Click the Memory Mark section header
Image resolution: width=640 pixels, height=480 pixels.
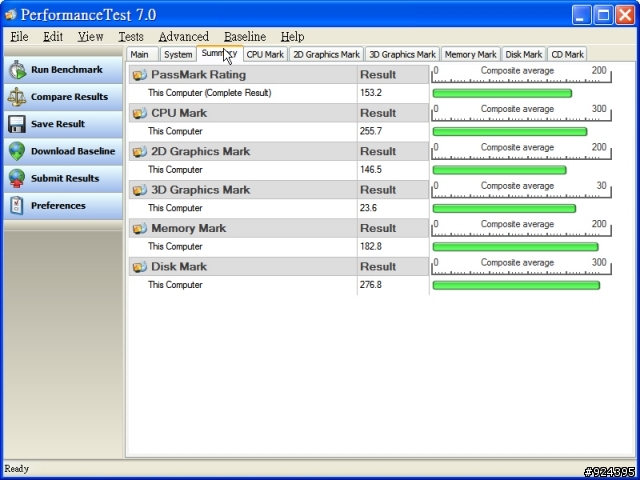click(x=279, y=228)
